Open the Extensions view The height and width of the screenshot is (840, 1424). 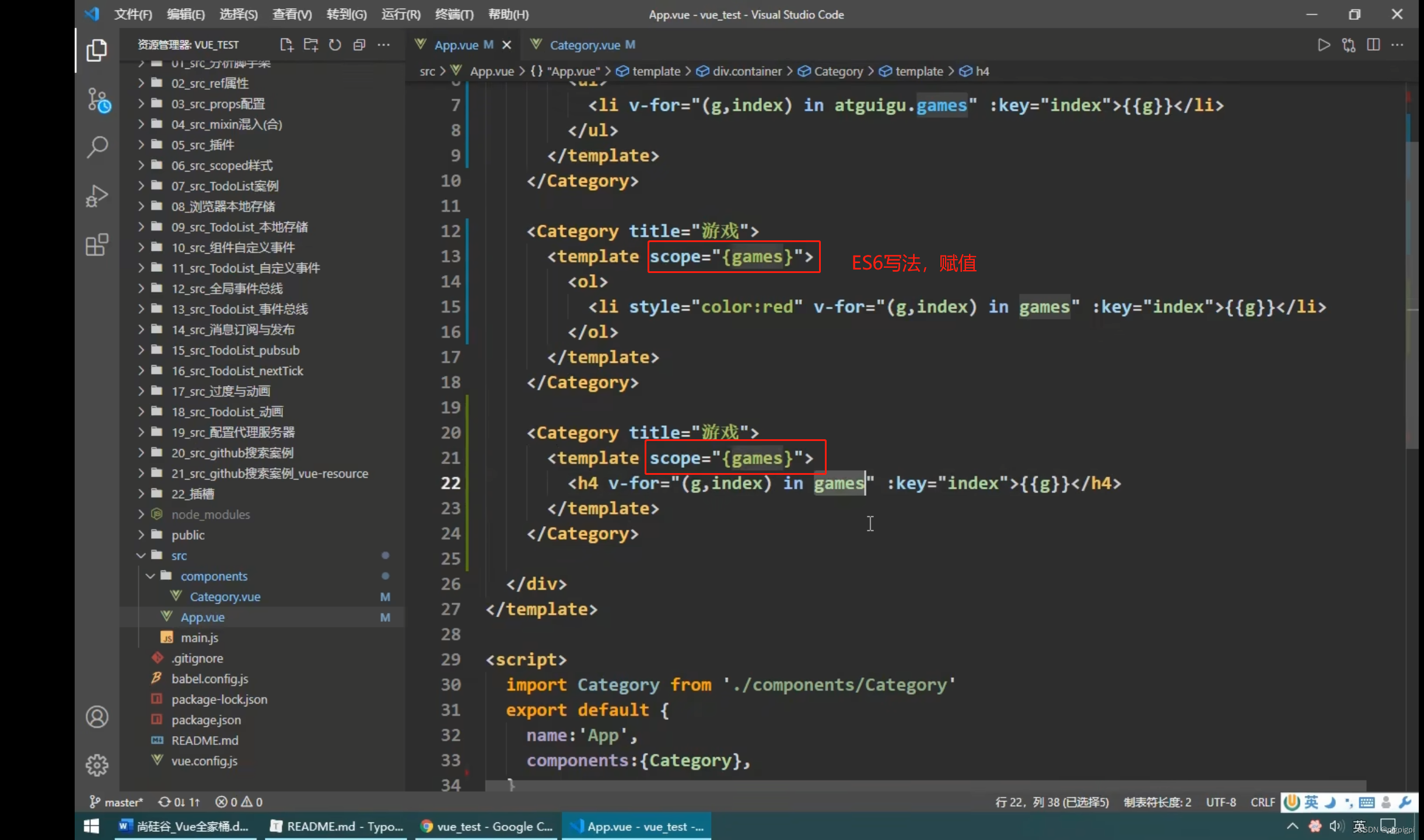point(97,245)
